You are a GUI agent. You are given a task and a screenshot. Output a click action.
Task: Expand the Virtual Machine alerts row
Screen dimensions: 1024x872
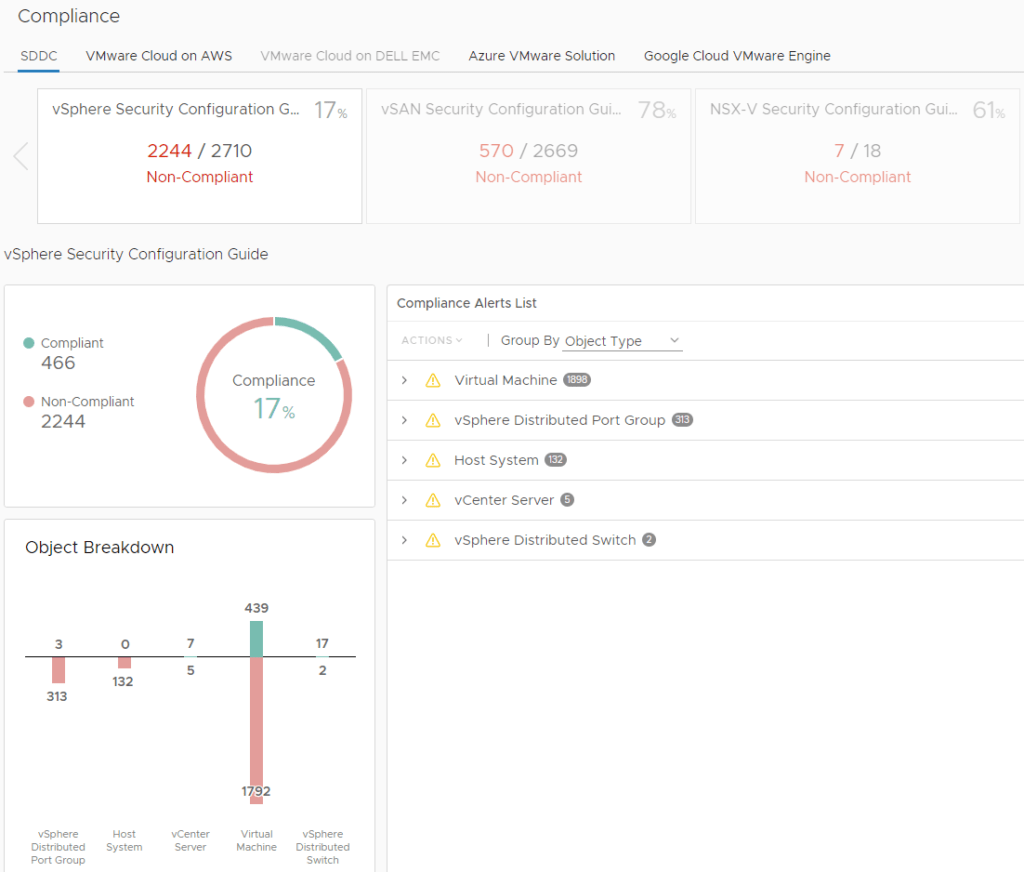pos(404,380)
